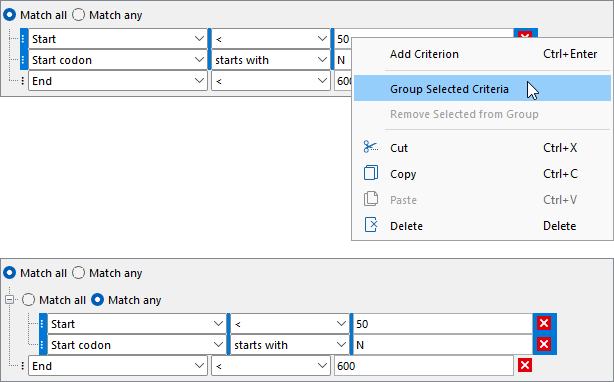Select Match any in ungrouped panel
This screenshot has height=382, width=614.
point(78,15)
